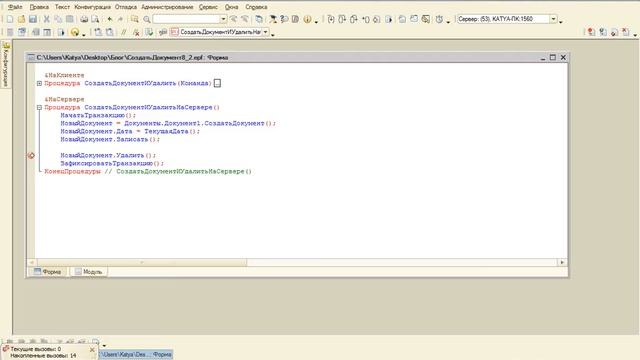640x360 pixels.
Task: Open the Справка menu
Action: pyautogui.click(x=256, y=7)
